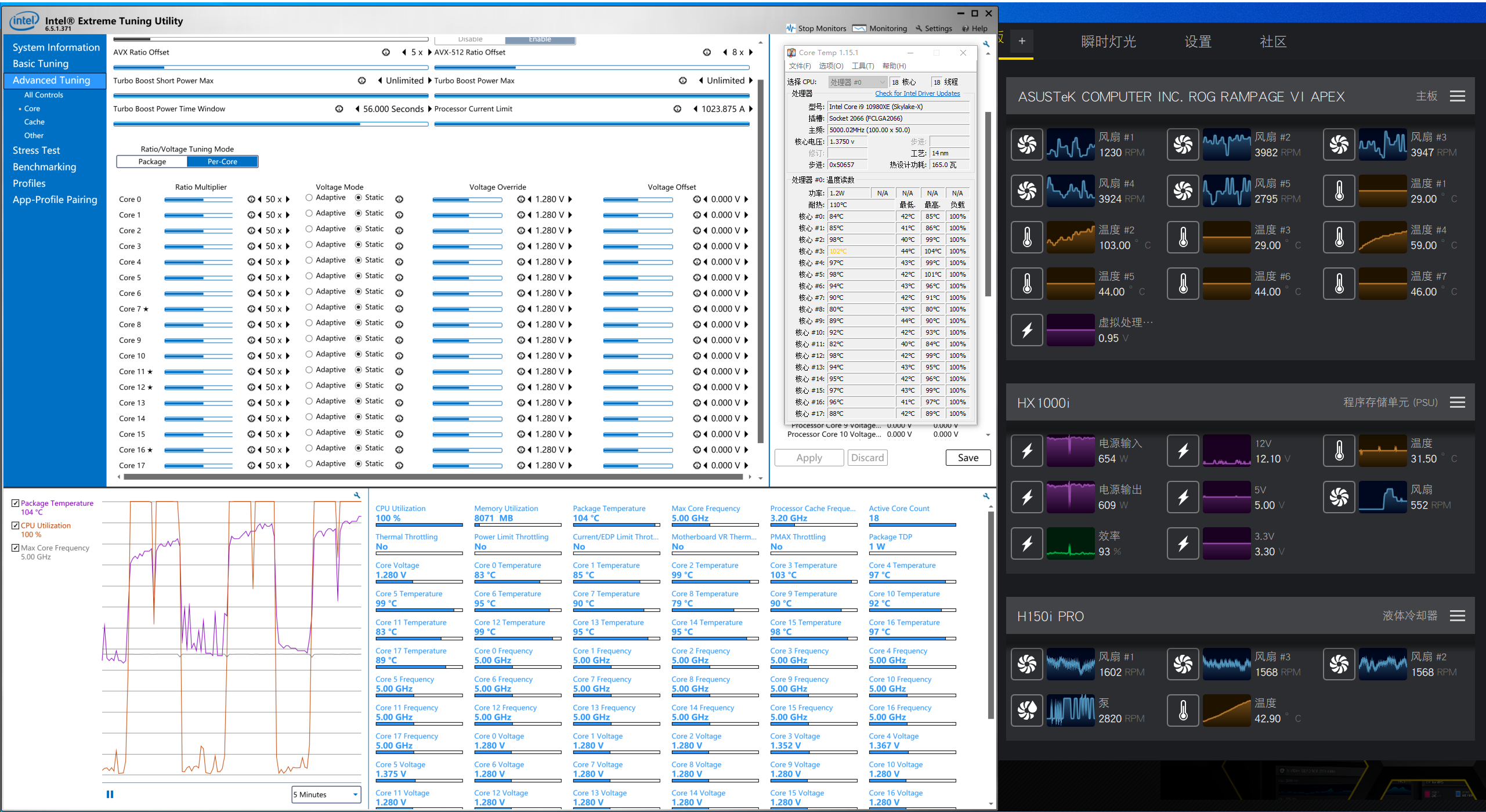Image resolution: width=1486 pixels, height=812 pixels.
Task: Click lightning icon for 电源输入 654 W
Action: coord(1027,451)
